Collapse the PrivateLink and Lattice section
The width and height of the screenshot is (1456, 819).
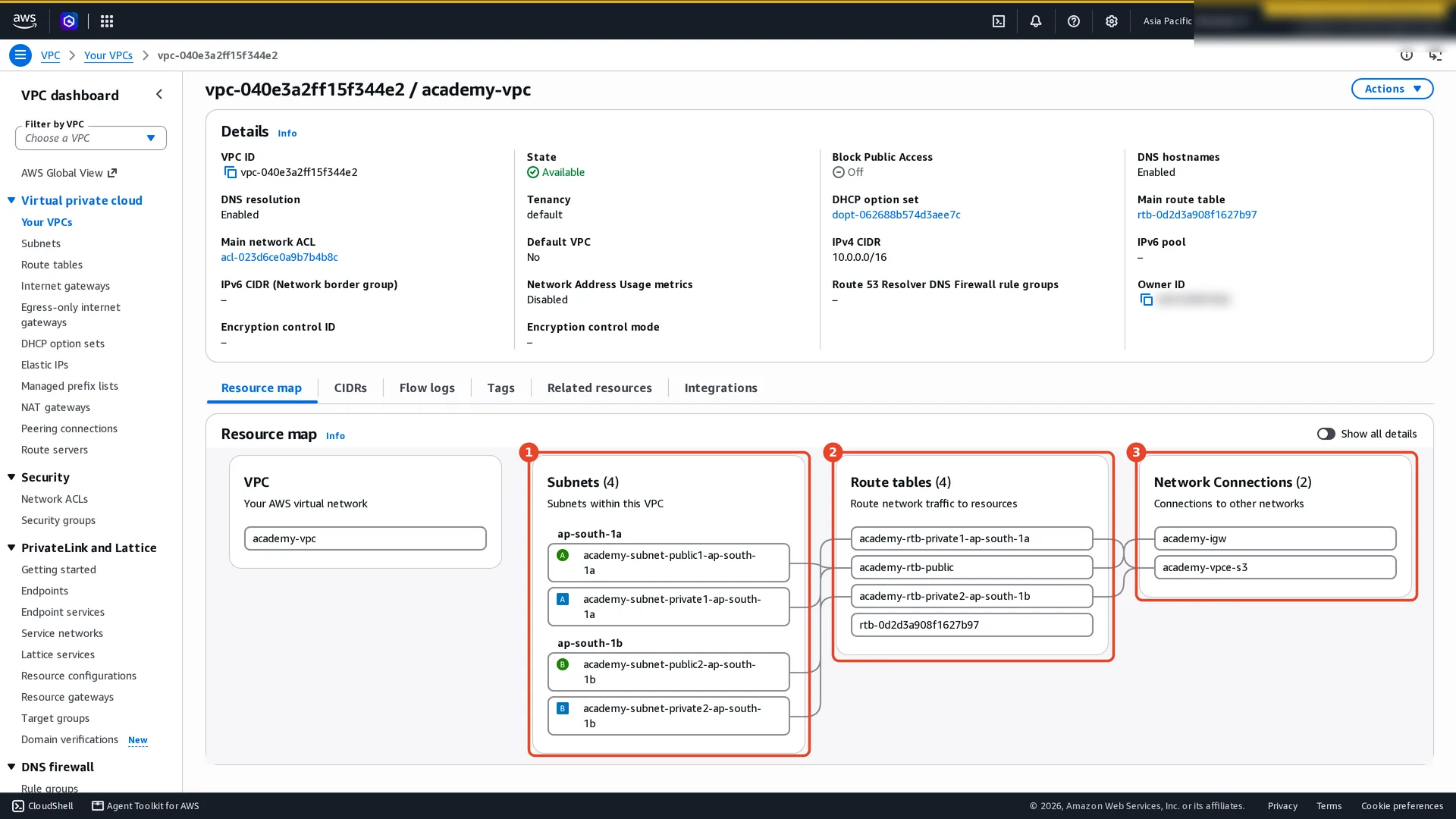[x=11, y=548]
